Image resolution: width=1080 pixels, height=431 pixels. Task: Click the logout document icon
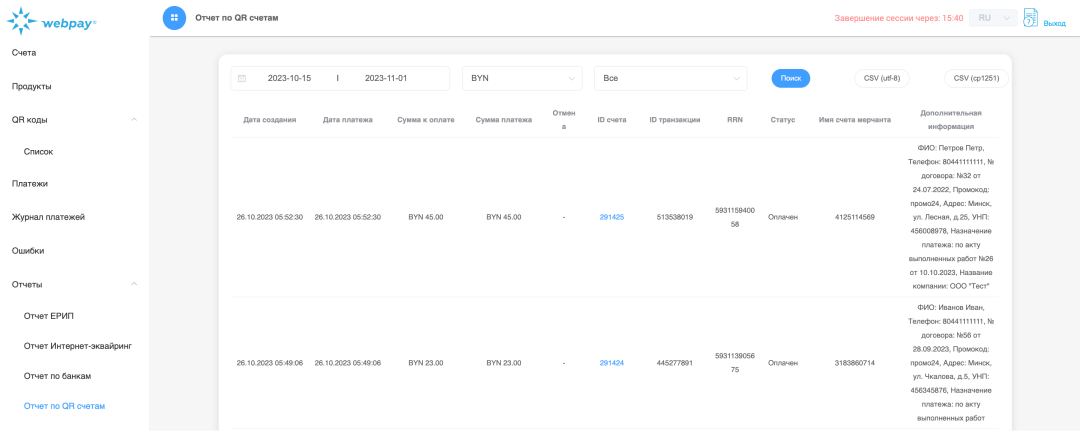point(1031,17)
